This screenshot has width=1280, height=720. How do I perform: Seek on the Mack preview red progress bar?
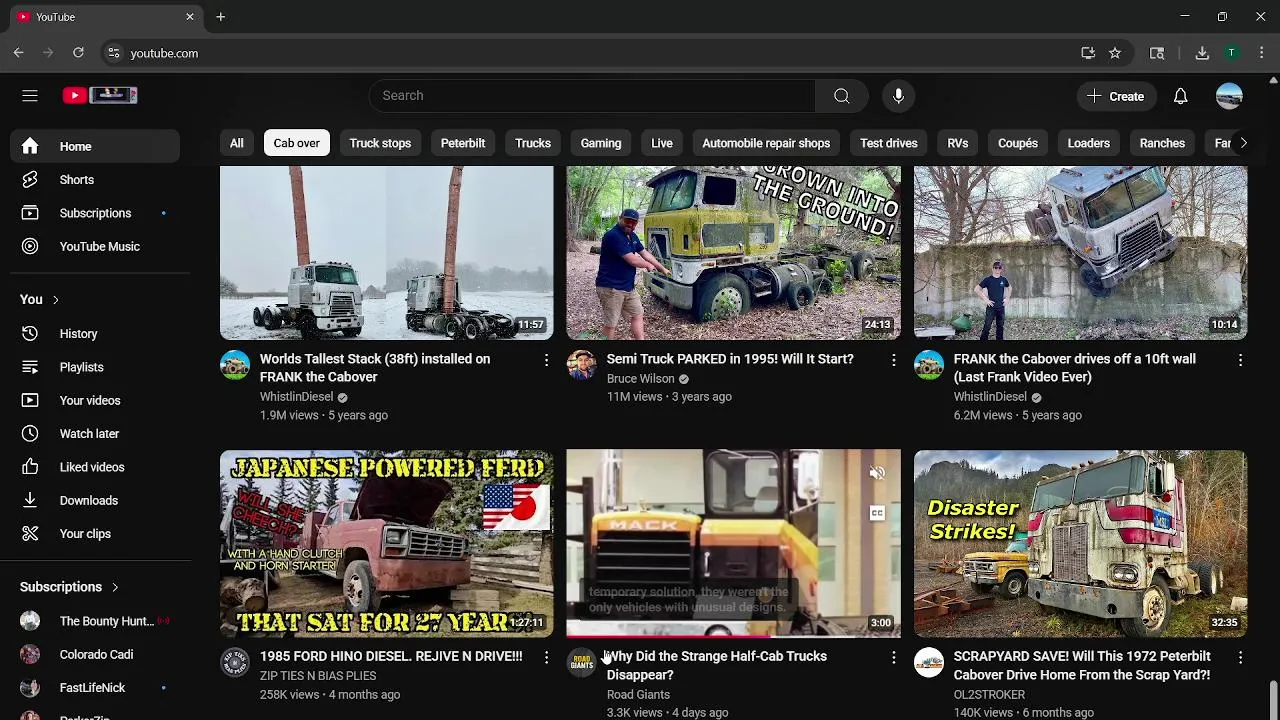coord(733,635)
